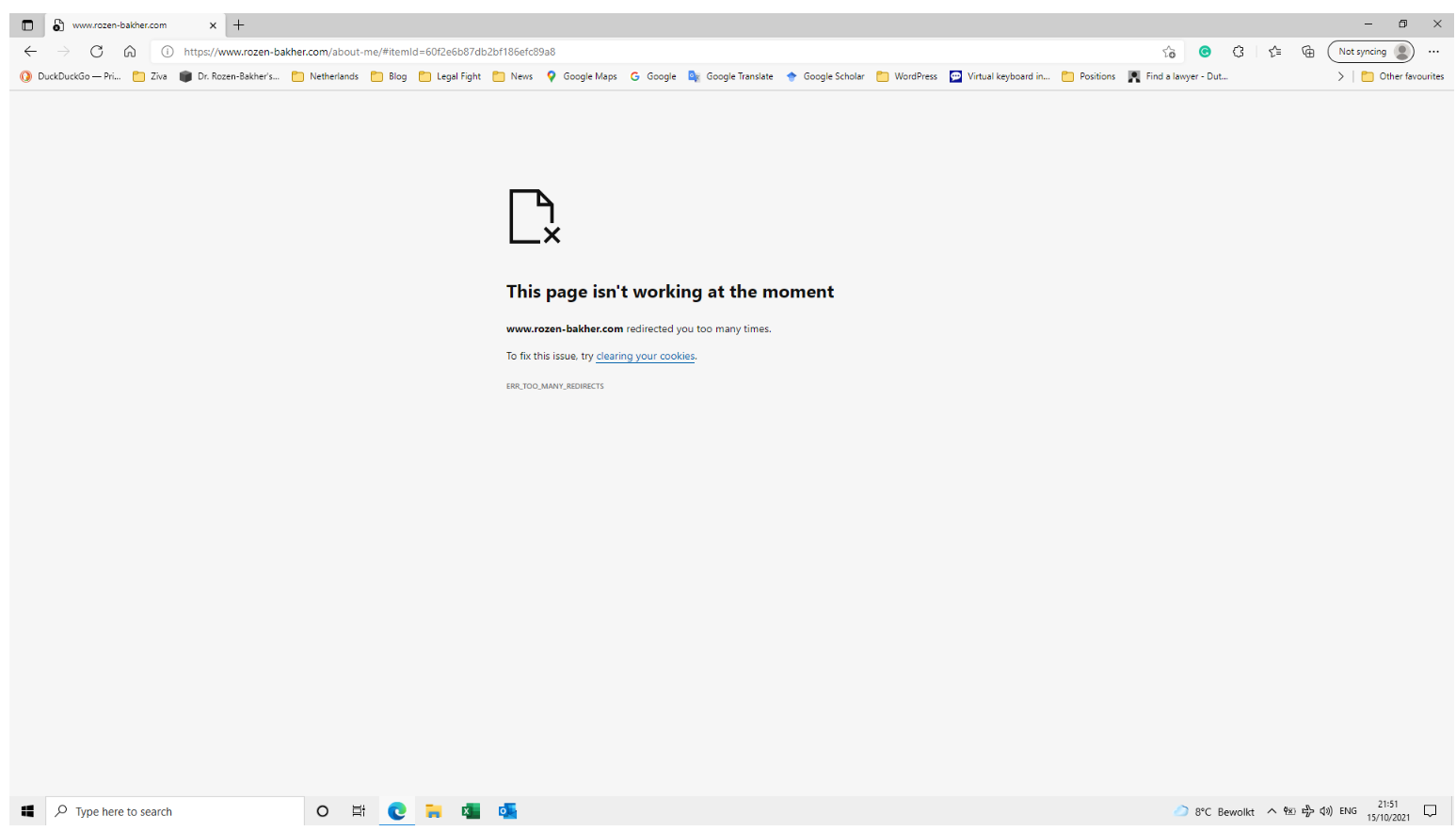The image size is (1456, 831).
Task: Click the Type here to search field
Action: (174, 810)
